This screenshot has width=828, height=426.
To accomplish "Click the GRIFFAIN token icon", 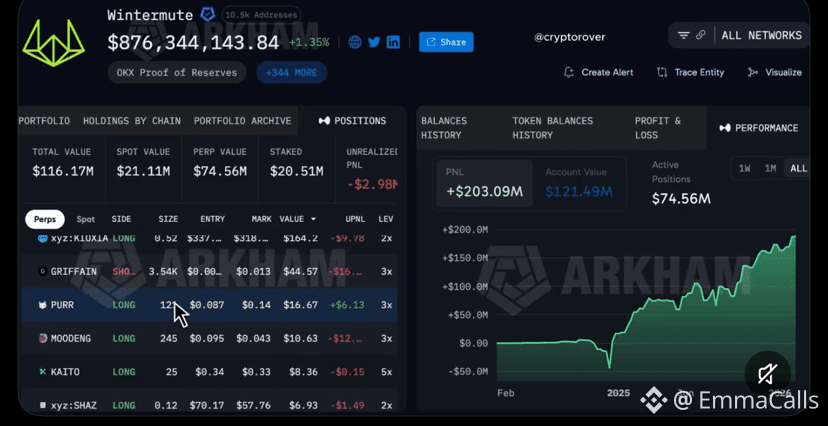I will pyautogui.click(x=43, y=271).
